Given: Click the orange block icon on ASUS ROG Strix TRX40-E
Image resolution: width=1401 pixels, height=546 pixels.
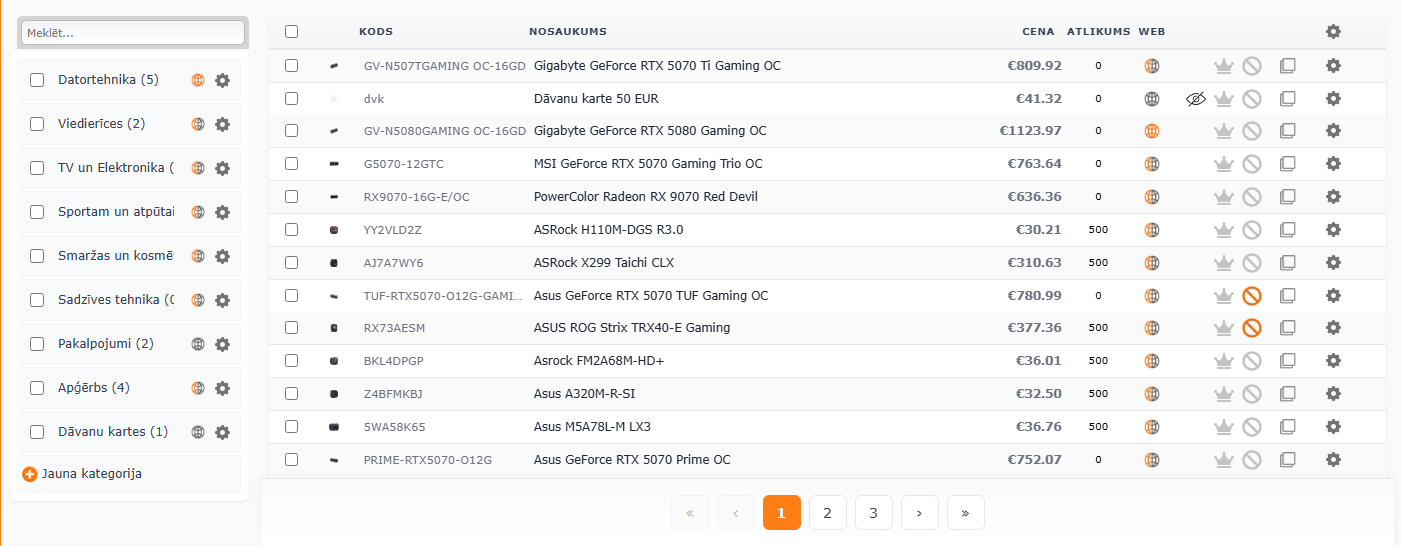Looking at the screenshot, I should [x=1252, y=328].
